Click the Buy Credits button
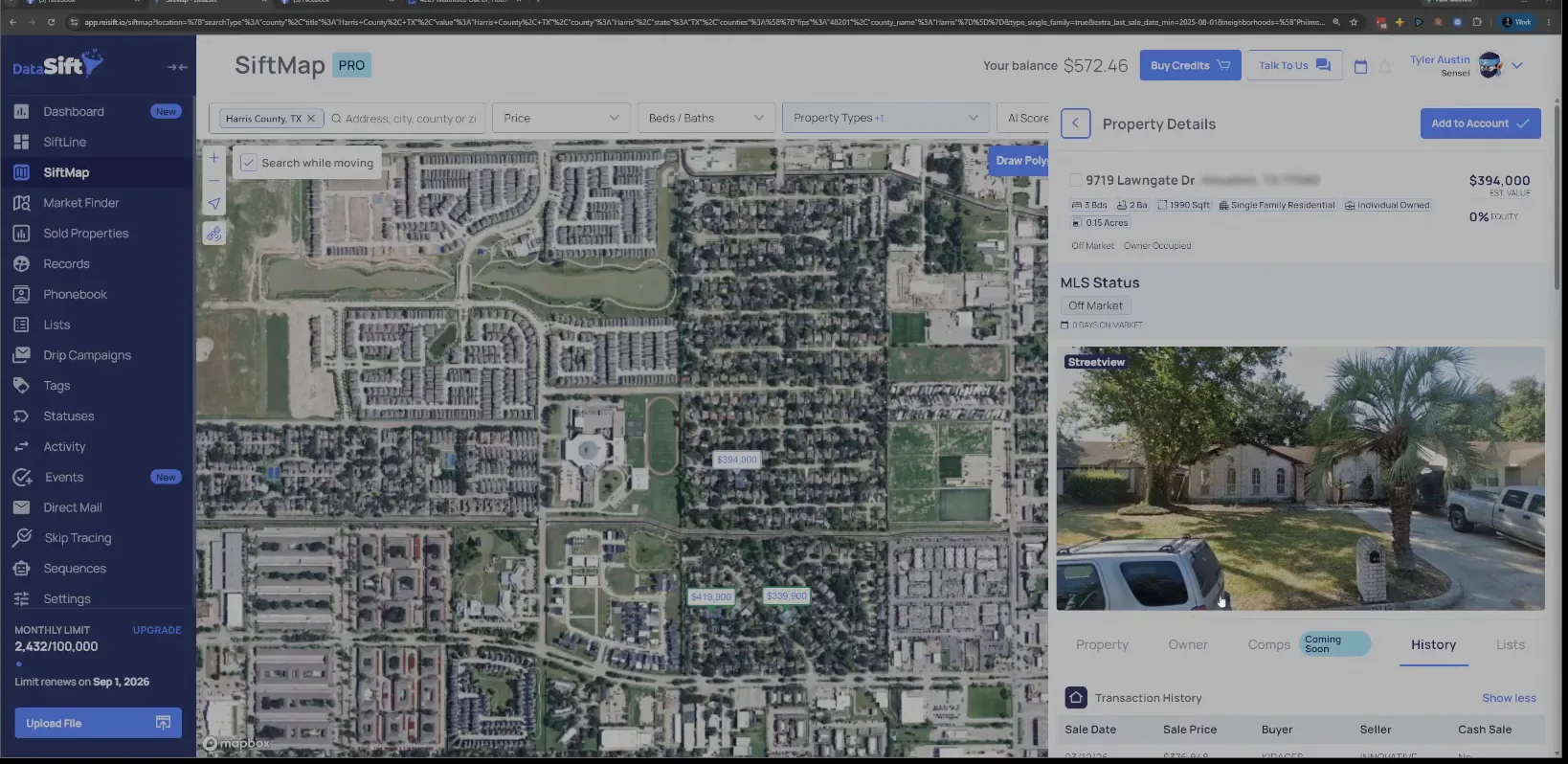This screenshot has height=764, width=1568. tap(1190, 65)
